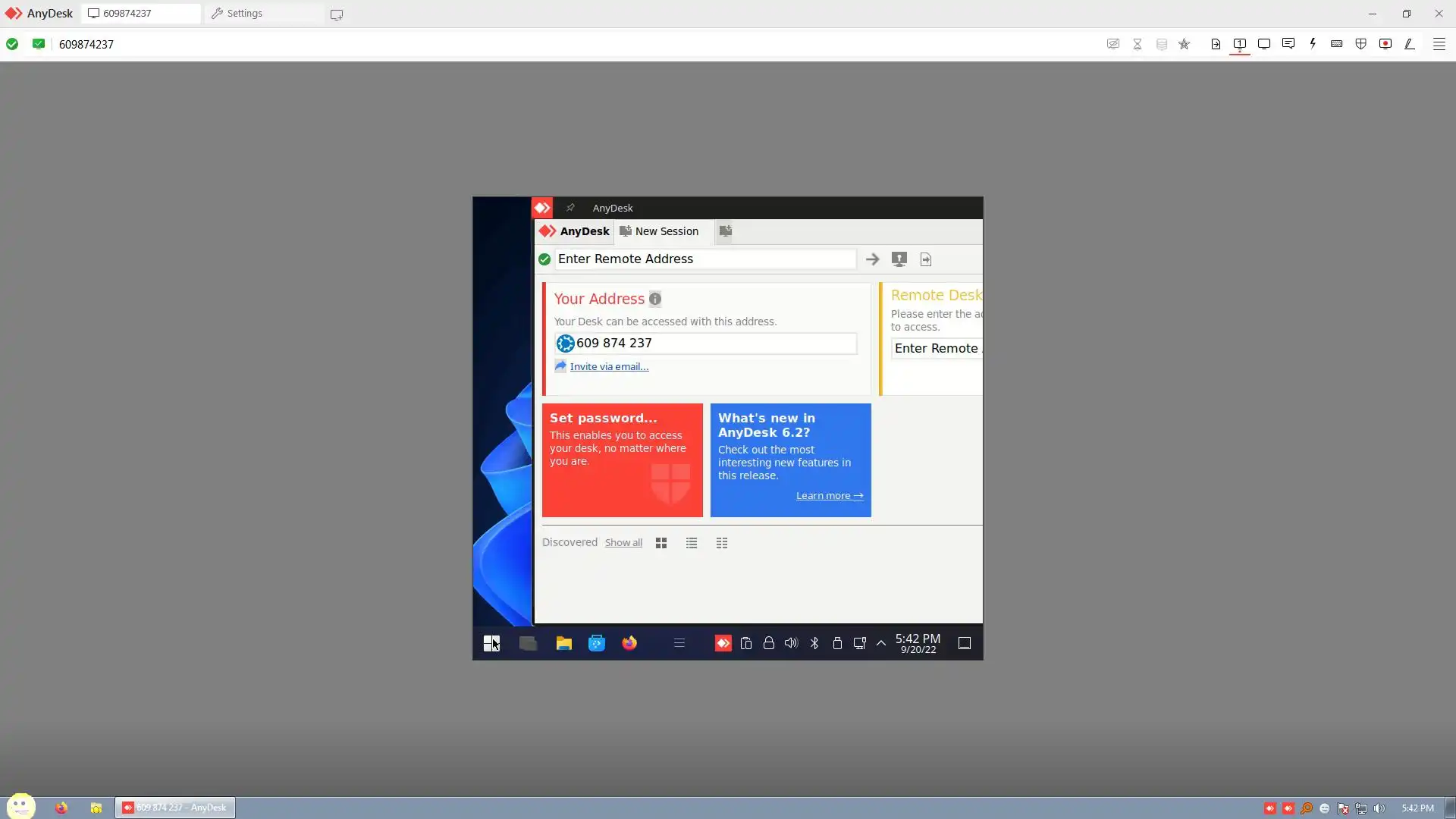The image size is (1456, 819).
Task: Expand the remote system tray chevron
Action: point(881,643)
